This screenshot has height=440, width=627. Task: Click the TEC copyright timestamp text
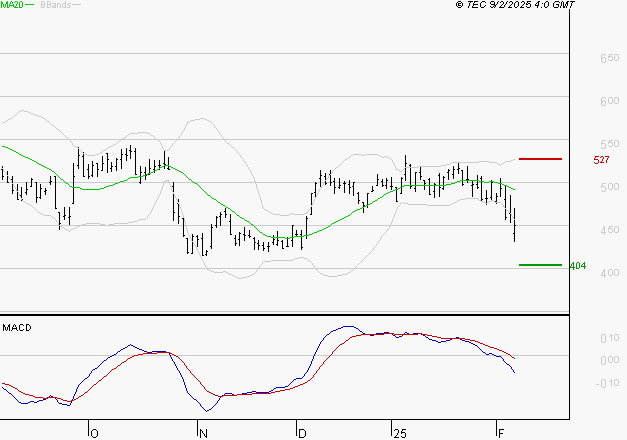(x=515, y=5)
